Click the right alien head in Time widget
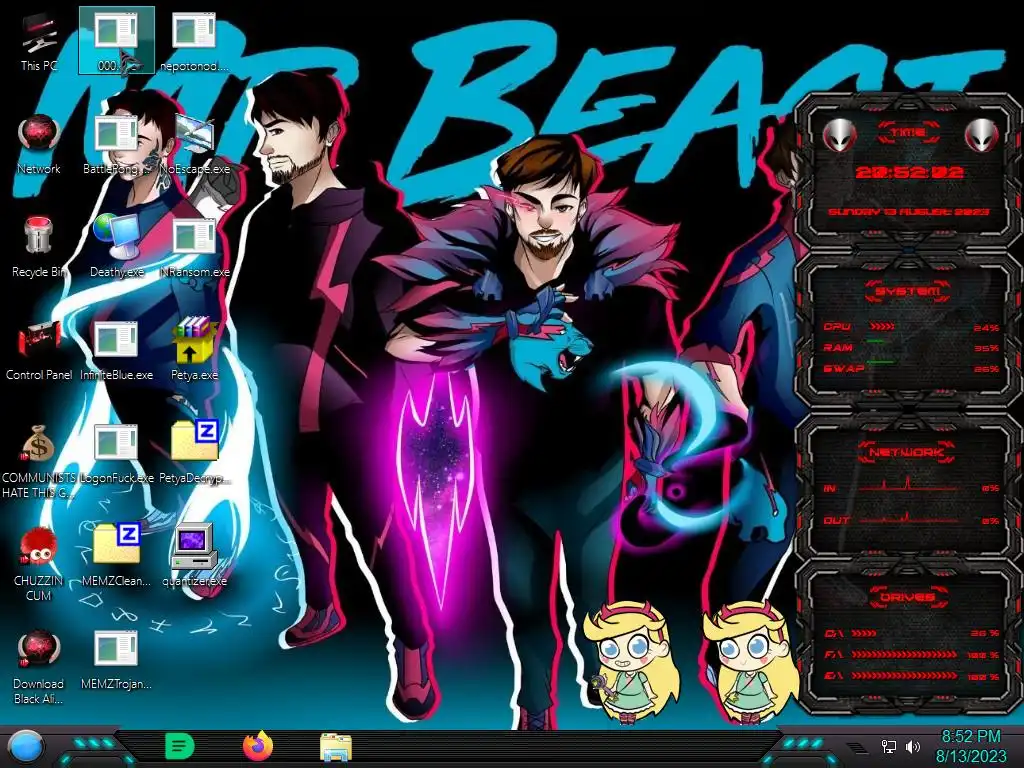This screenshot has height=768, width=1024. [x=981, y=136]
